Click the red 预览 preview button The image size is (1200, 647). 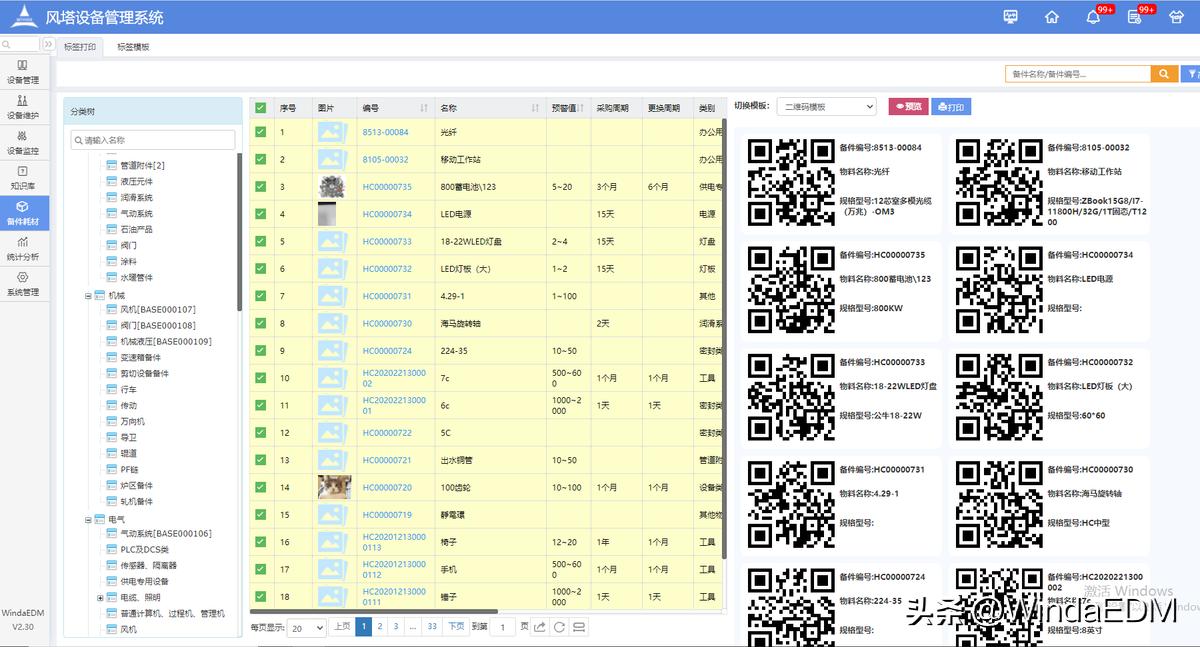pos(907,107)
